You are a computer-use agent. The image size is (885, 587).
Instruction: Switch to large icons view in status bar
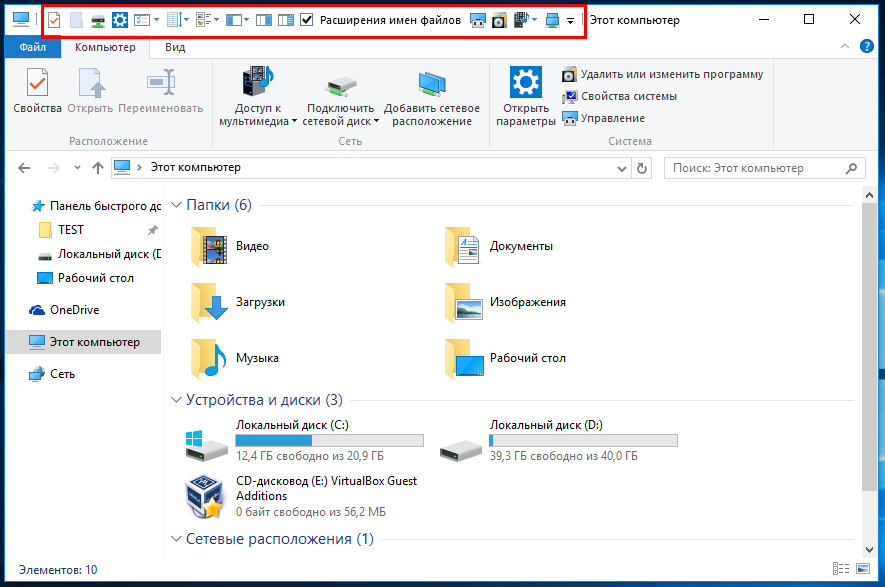863,569
